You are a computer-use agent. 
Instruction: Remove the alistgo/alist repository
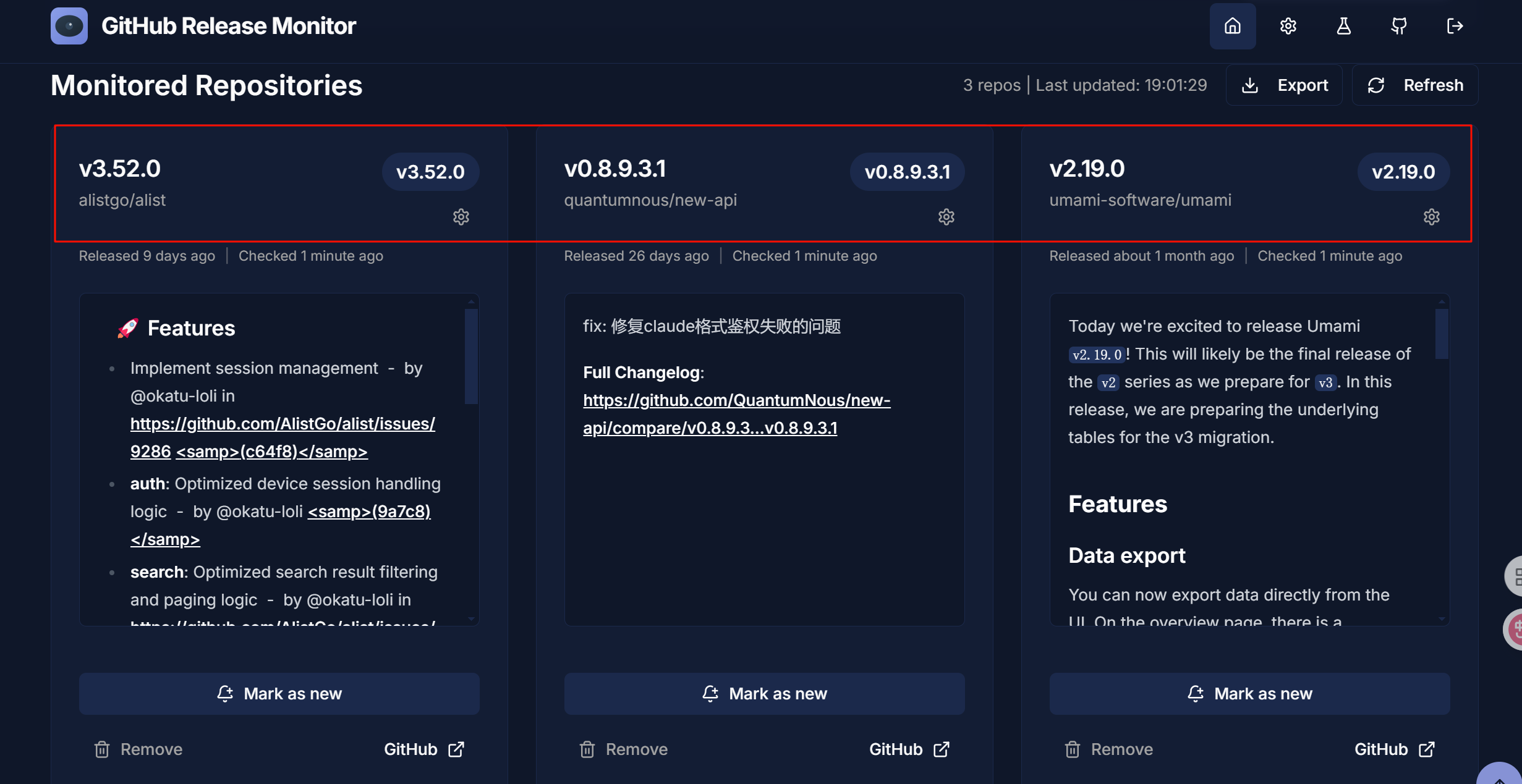click(x=138, y=749)
